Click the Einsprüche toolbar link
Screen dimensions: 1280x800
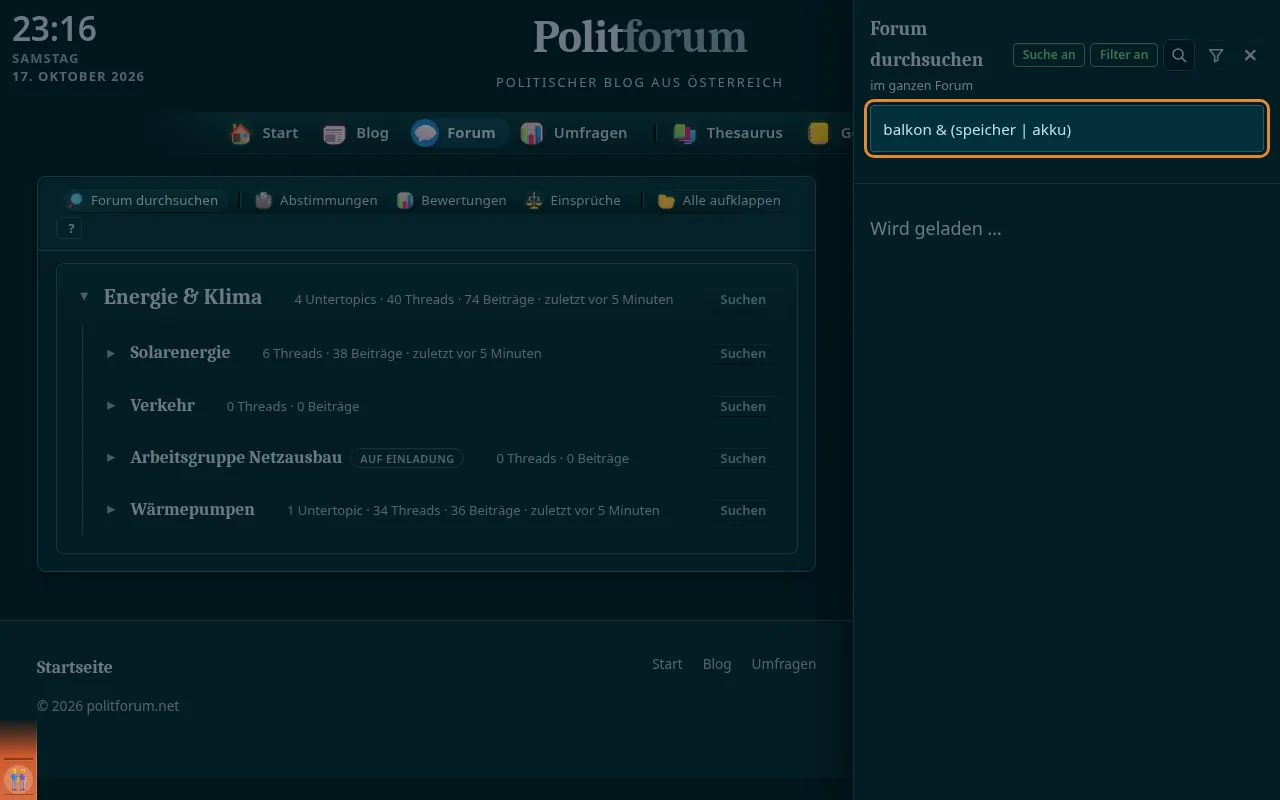tap(574, 200)
